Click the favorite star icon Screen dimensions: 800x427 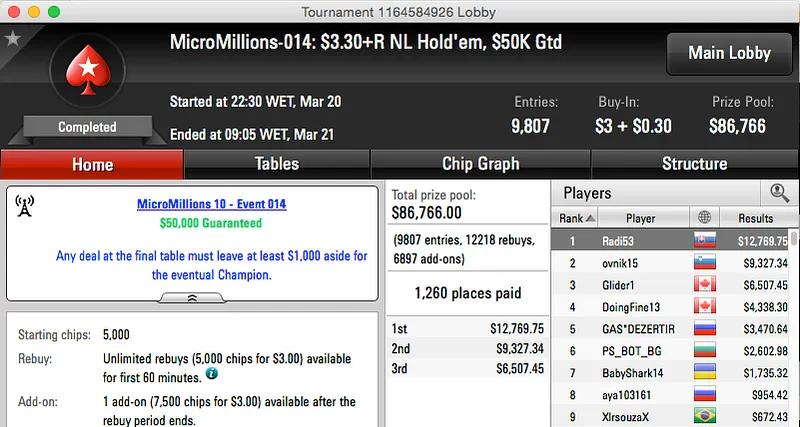[13, 38]
